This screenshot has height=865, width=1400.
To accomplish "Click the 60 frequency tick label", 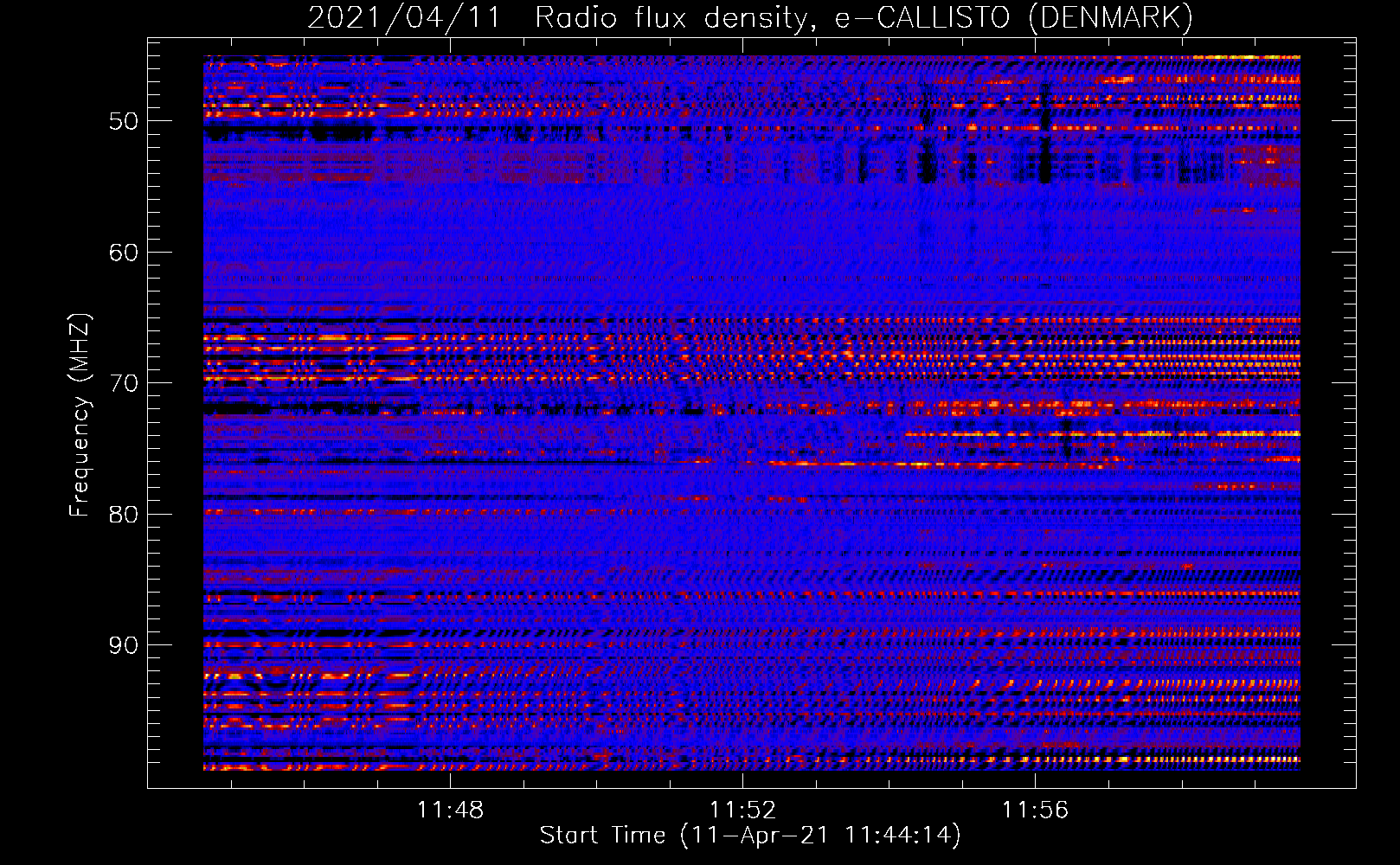I will click(x=124, y=253).
